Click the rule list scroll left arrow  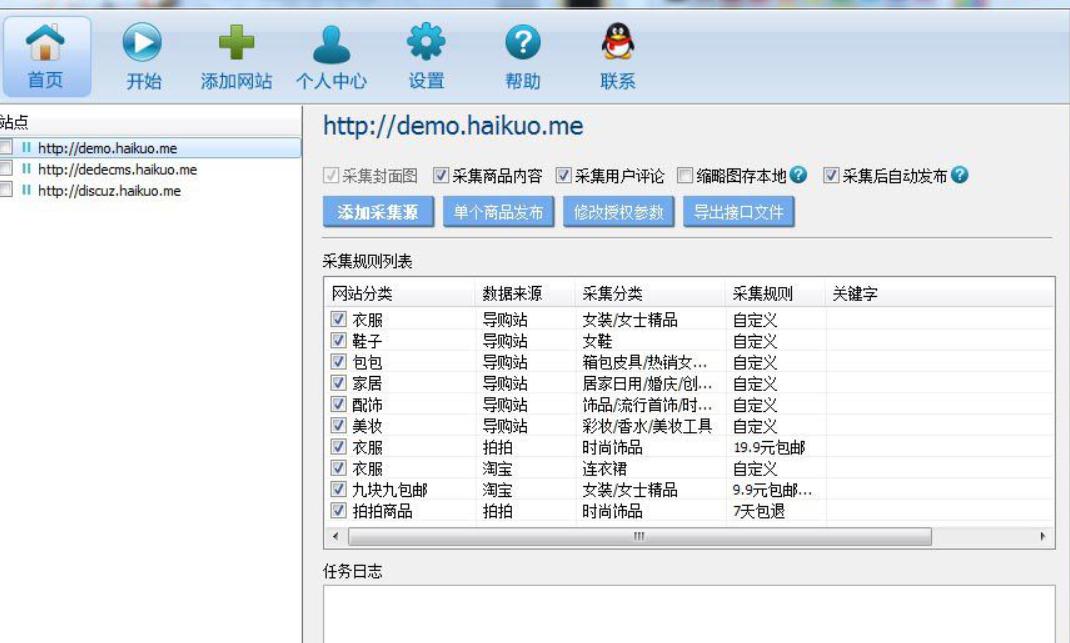pos(335,537)
